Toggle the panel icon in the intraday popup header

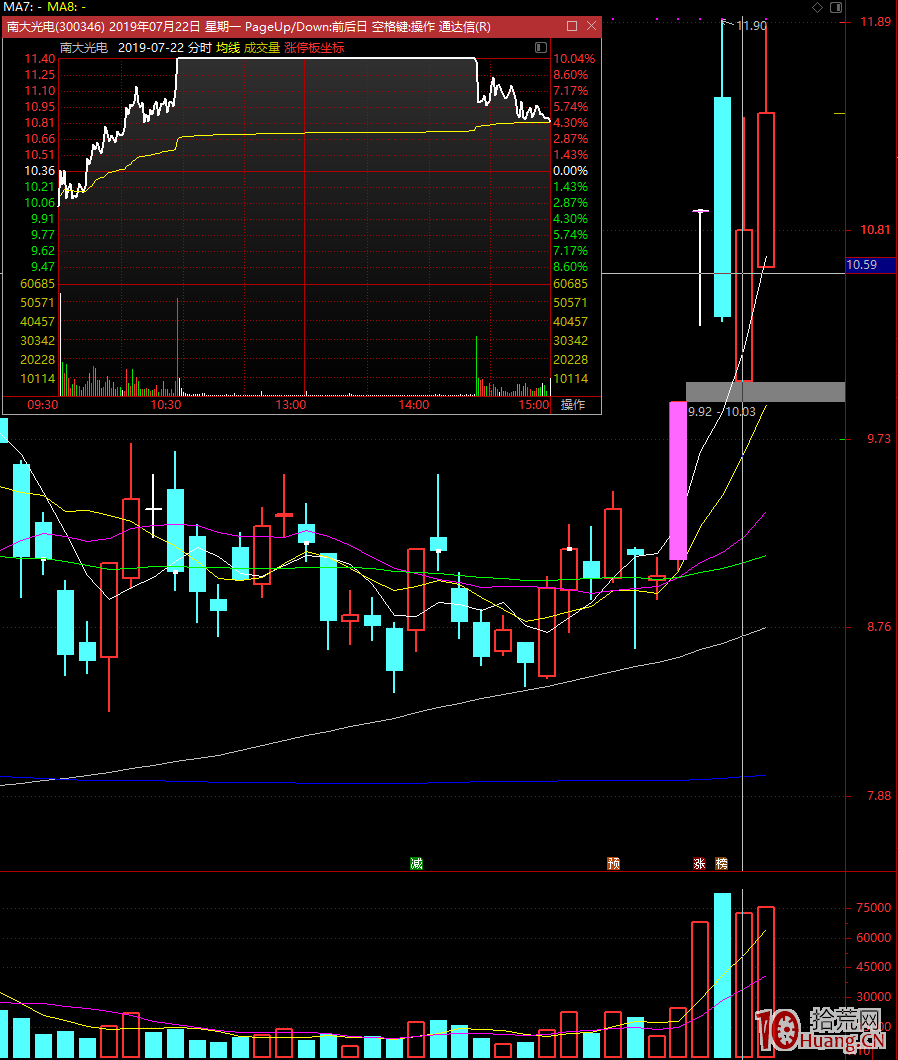540,47
